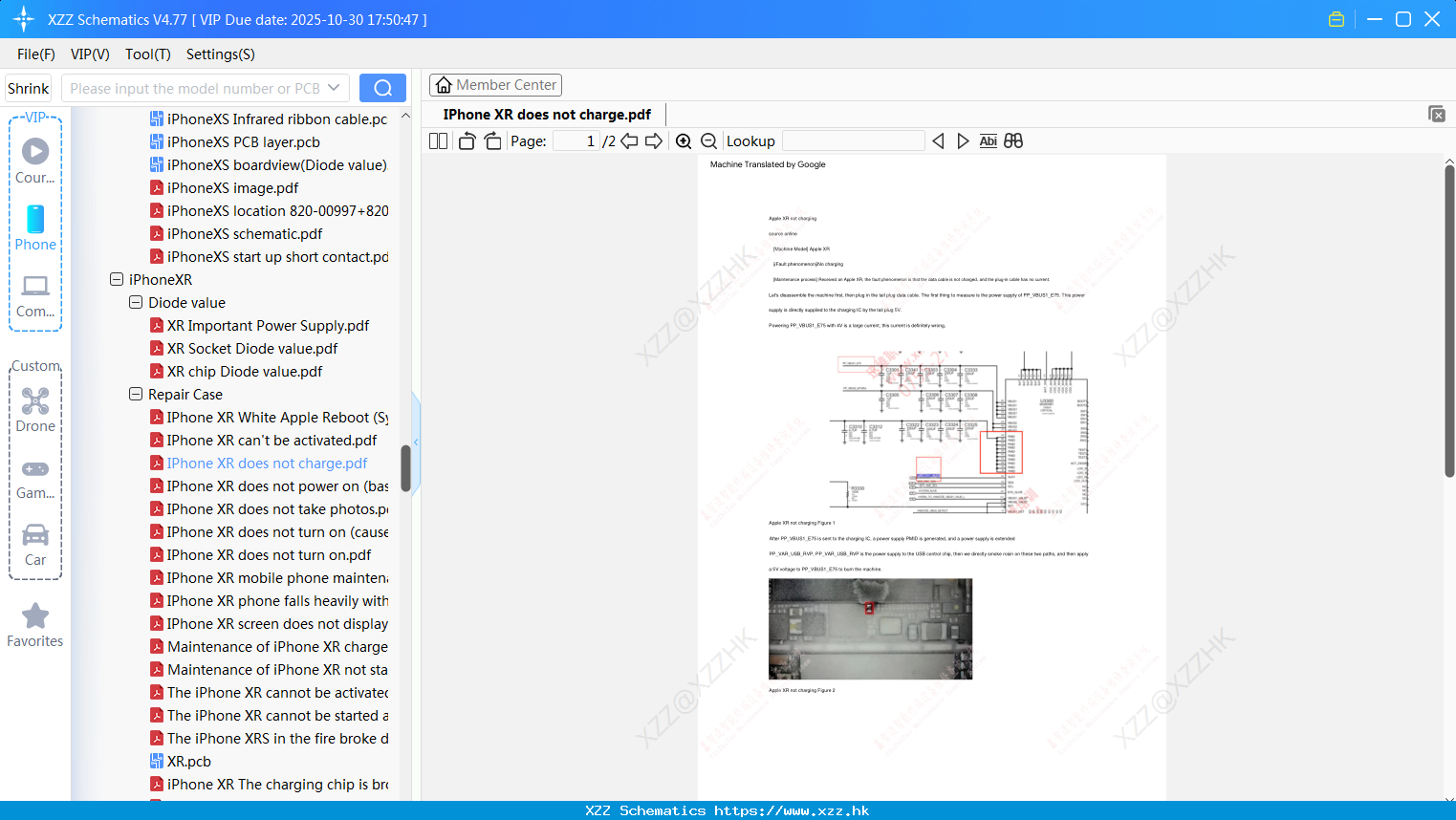Select 'IPhone XR does not charge.pdf' tab

pyautogui.click(x=547, y=115)
